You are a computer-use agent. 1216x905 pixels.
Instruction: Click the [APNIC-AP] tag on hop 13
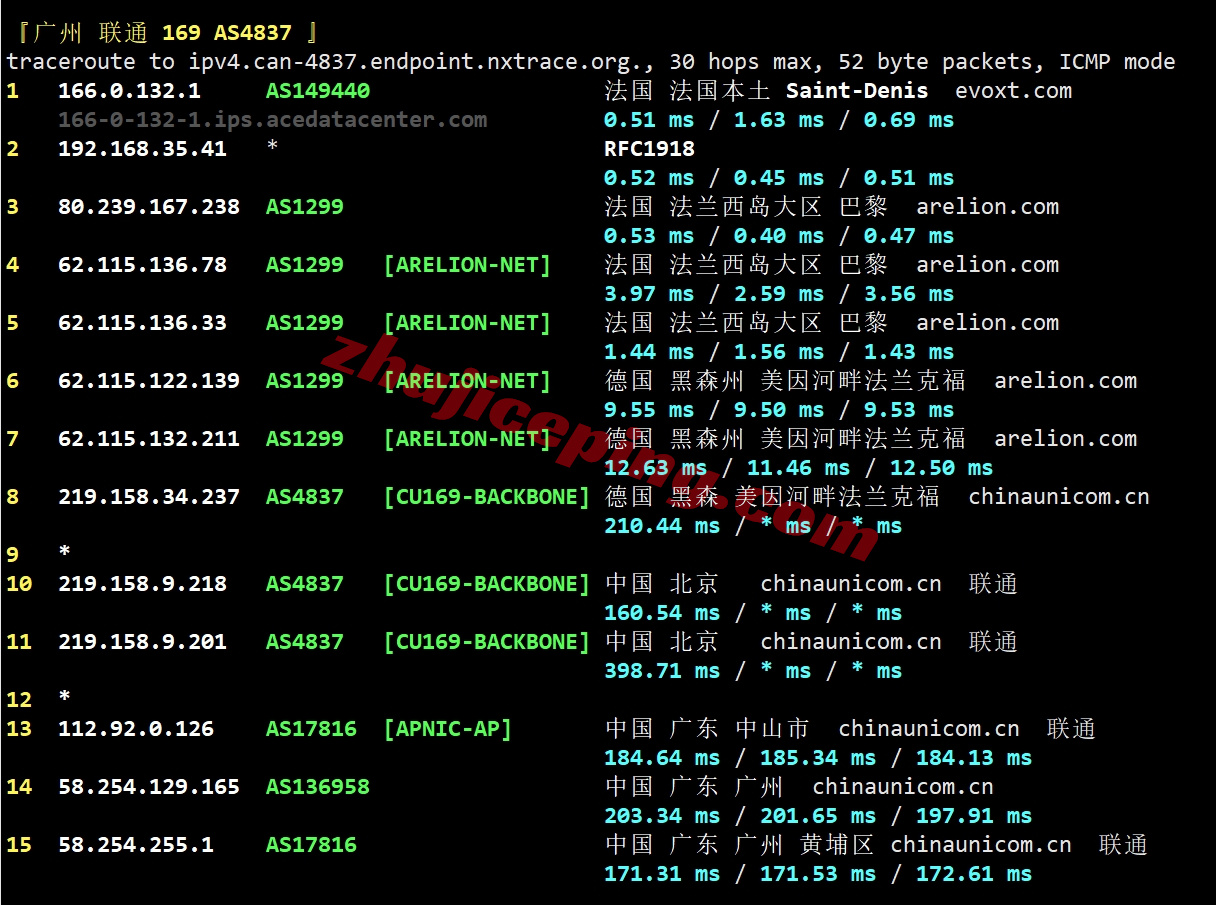(x=448, y=729)
